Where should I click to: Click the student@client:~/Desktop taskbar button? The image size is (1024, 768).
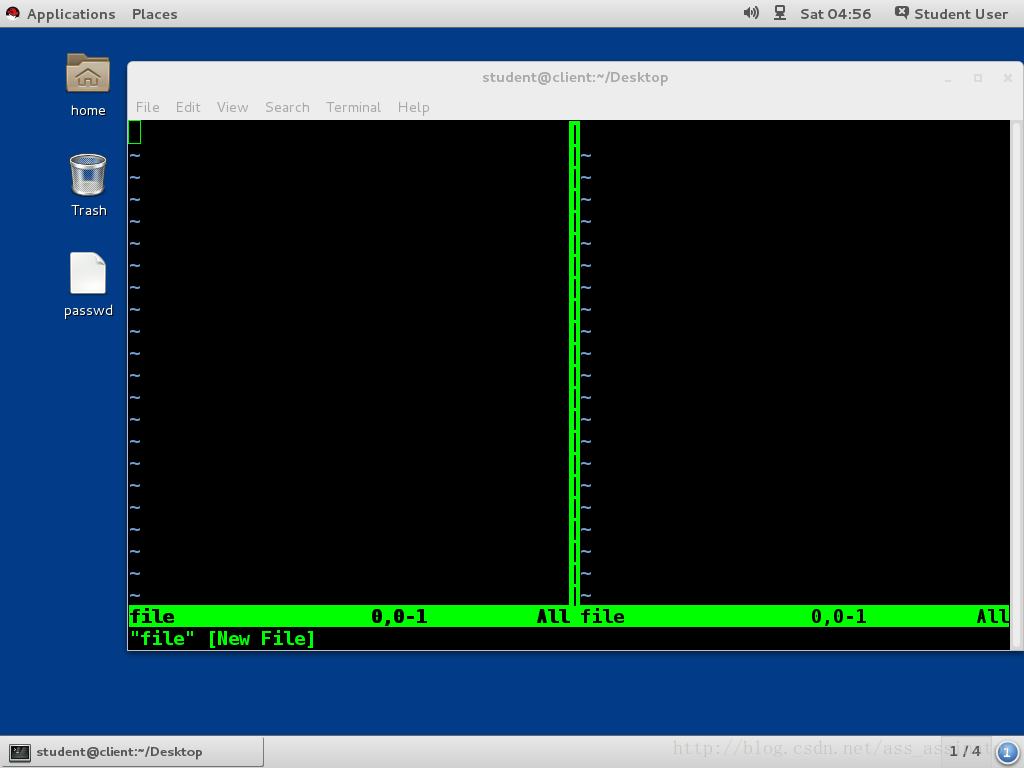click(x=133, y=752)
